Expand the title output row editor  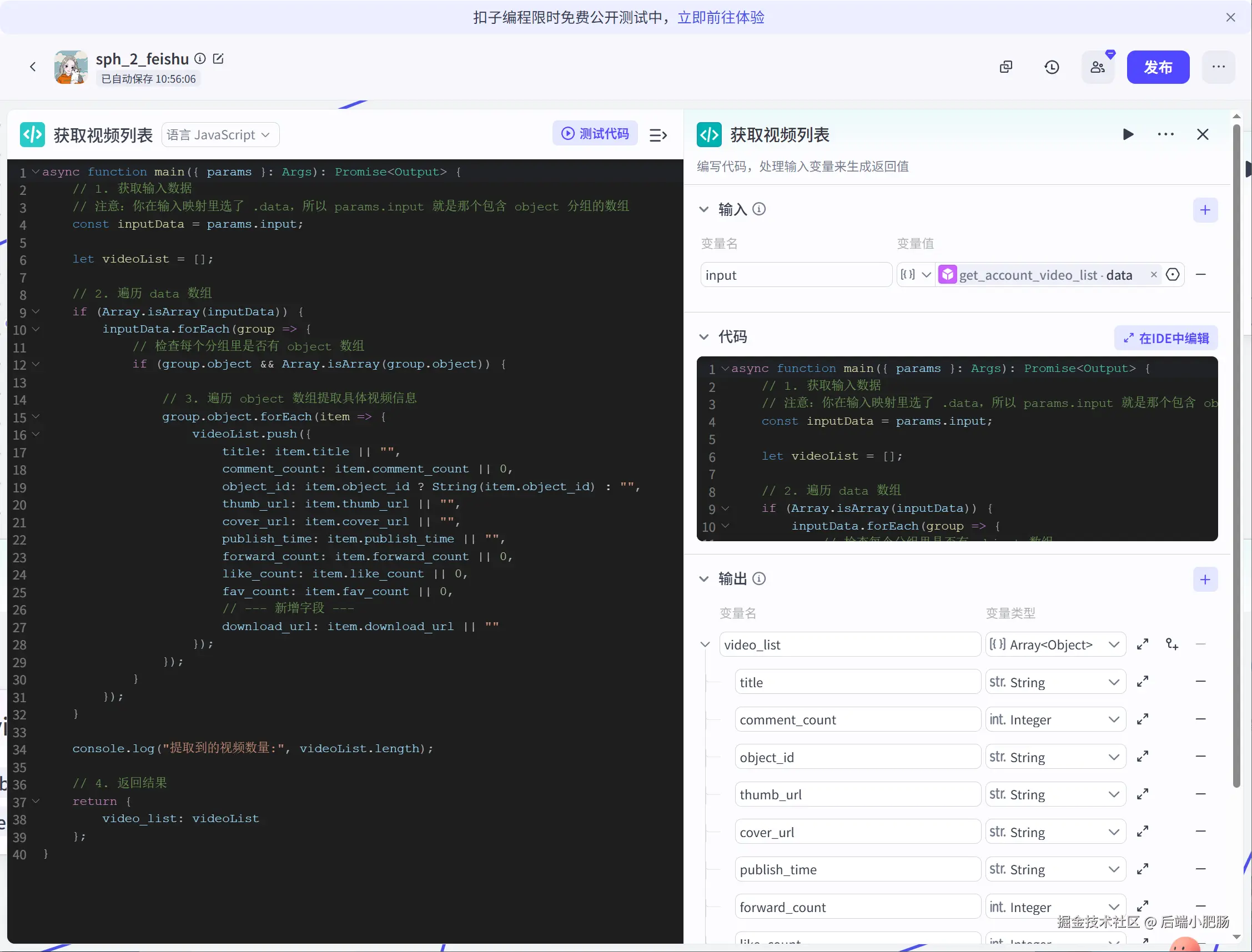(x=1143, y=682)
